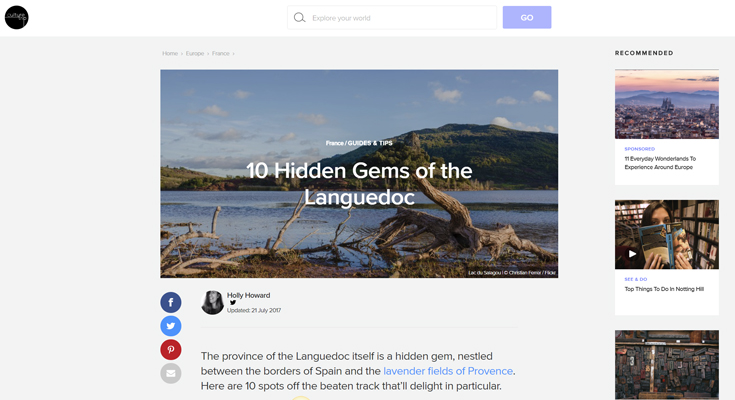The height and width of the screenshot is (400, 735).
Task: Open the France breadcrumb link
Action: (220, 53)
